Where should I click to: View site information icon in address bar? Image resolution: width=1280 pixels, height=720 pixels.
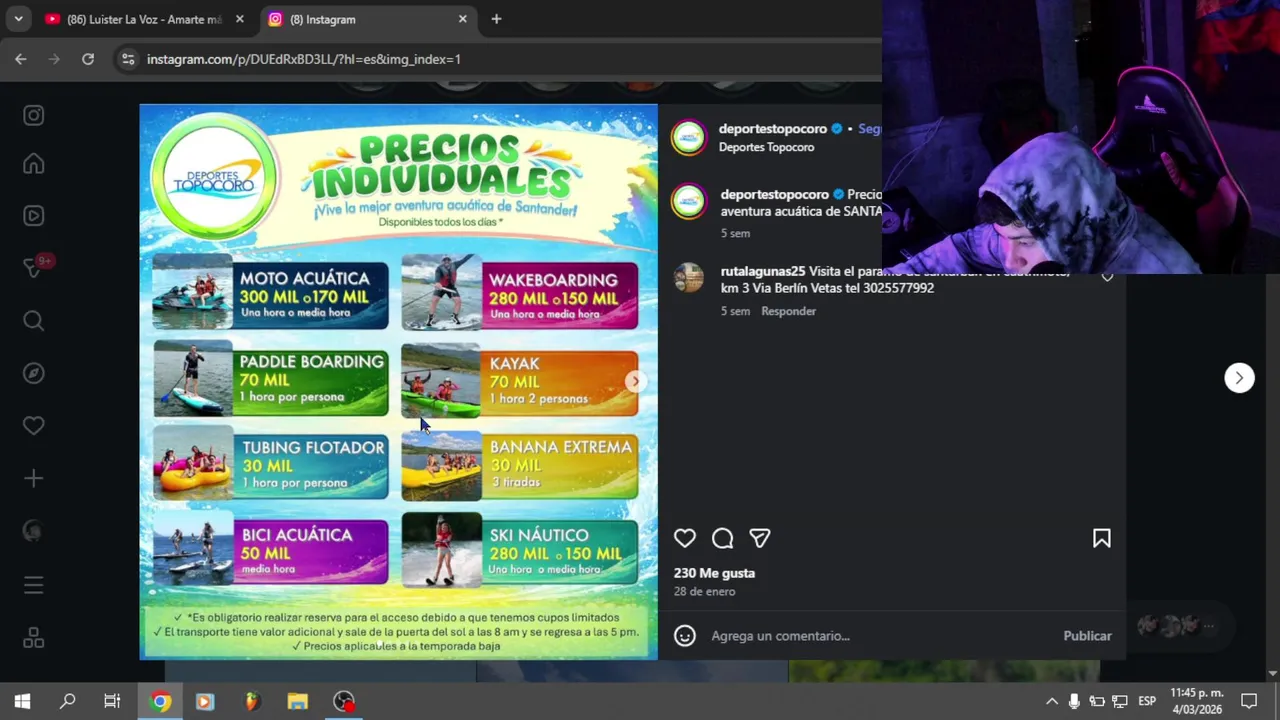click(x=127, y=59)
